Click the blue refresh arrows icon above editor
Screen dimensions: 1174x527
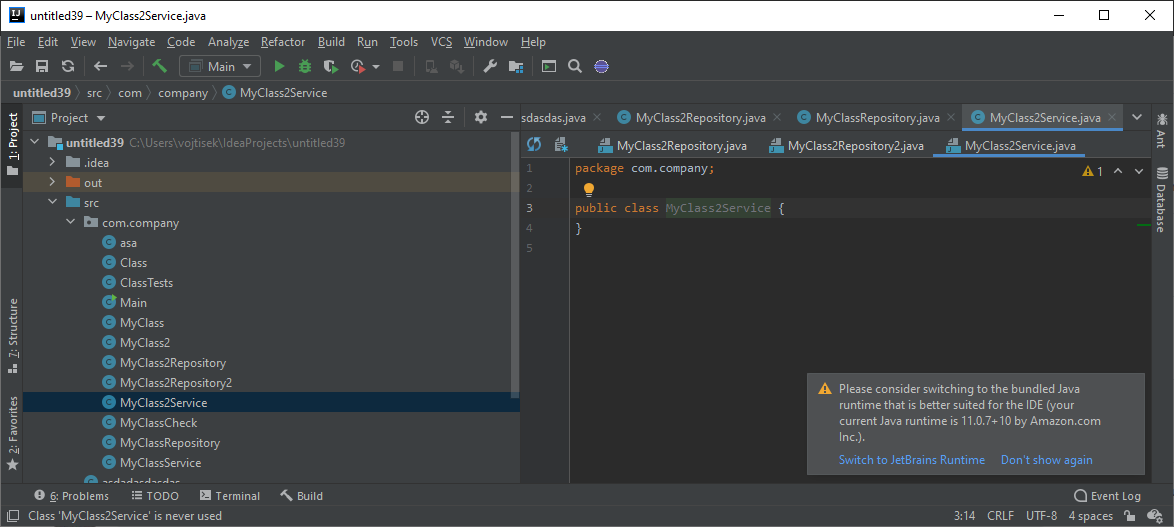pos(534,144)
